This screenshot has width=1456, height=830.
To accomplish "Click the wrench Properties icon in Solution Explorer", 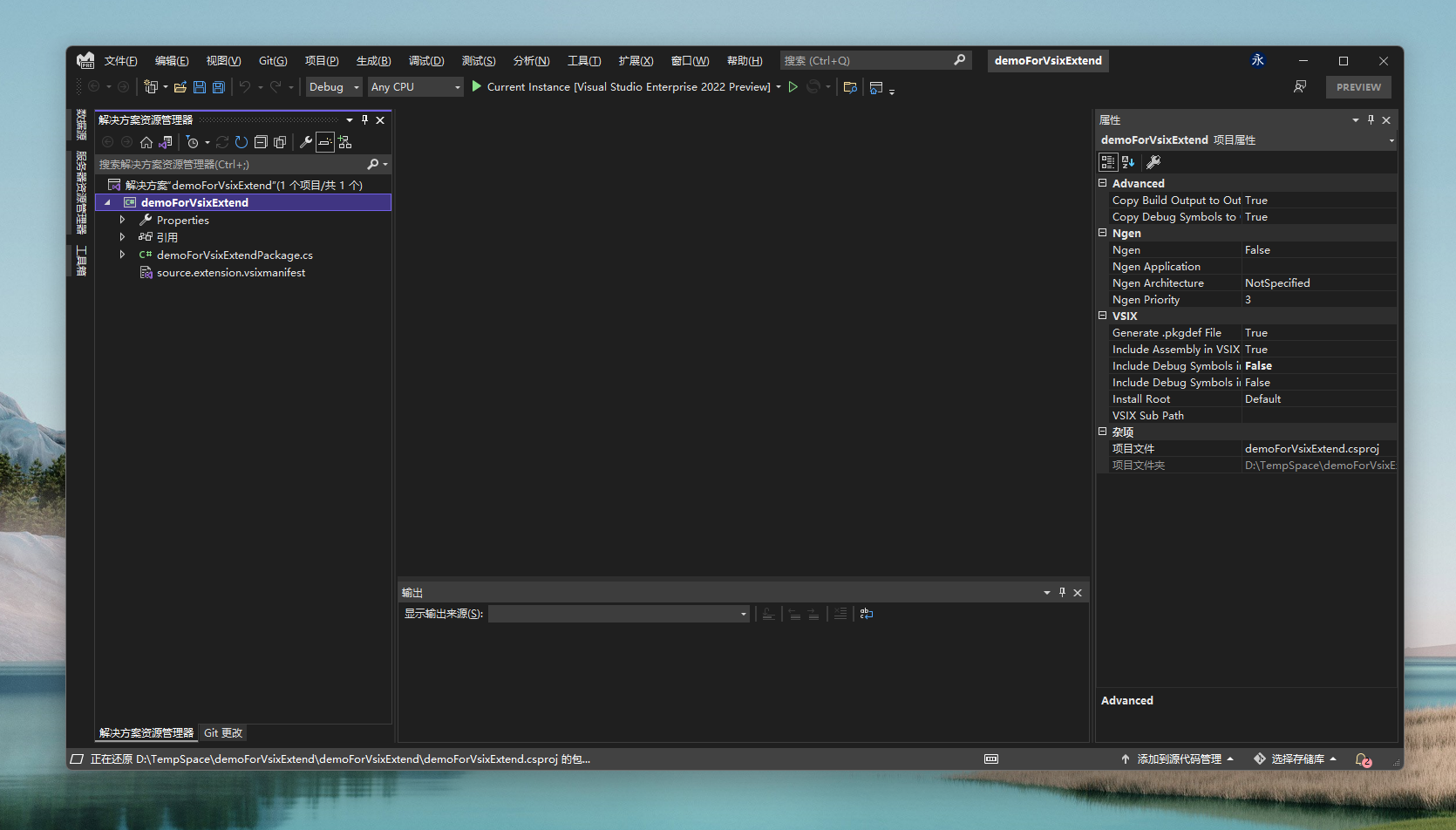I will [x=306, y=142].
